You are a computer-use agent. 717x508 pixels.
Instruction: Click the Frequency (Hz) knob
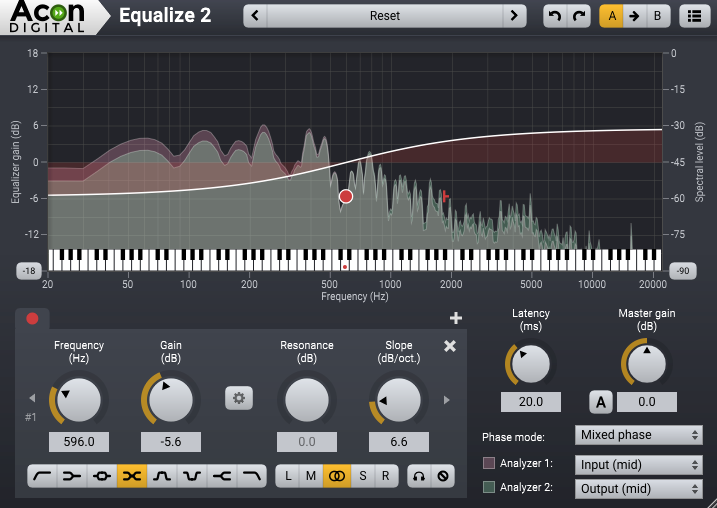point(79,400)
